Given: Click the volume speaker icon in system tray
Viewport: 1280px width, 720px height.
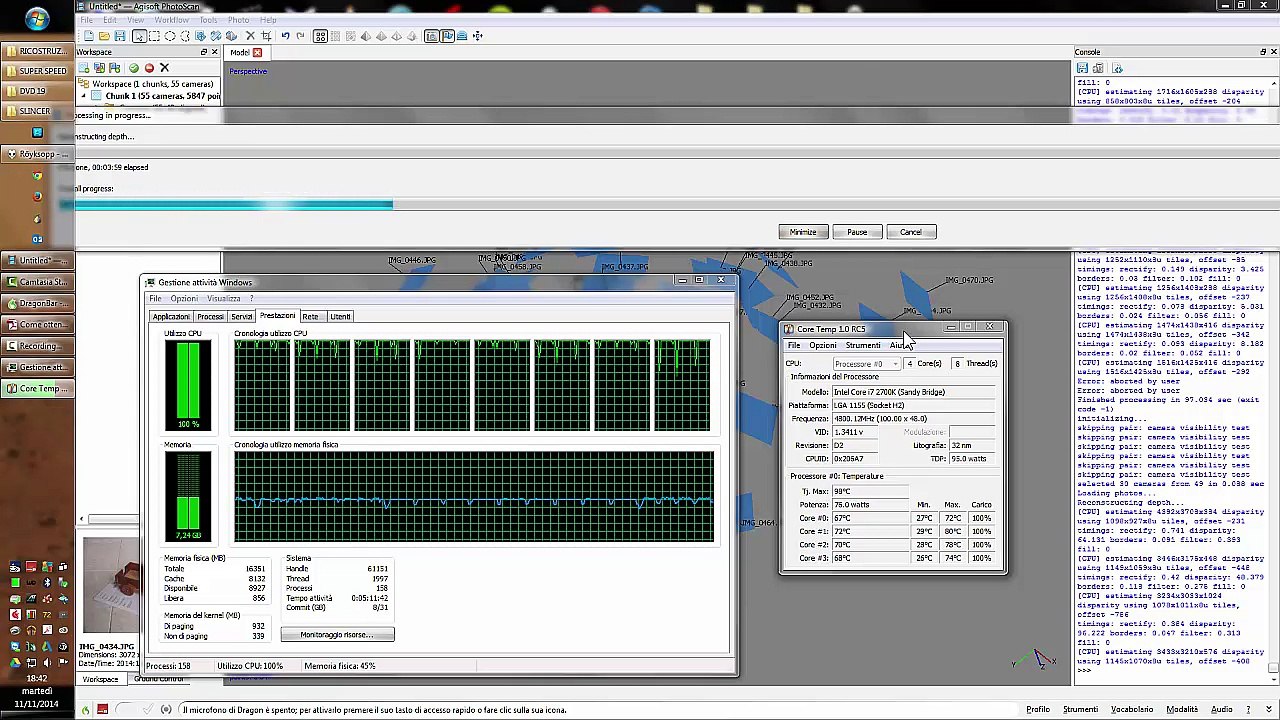Looking at the screenshot, I should pyautogui.click(x=47, y=662).
